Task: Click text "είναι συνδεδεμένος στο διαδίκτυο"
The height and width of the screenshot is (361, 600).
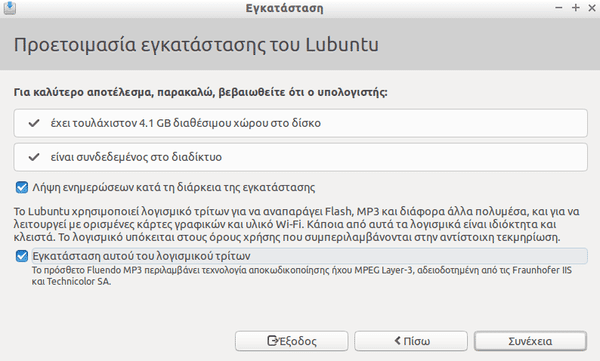Action: (x=136, y=157)
